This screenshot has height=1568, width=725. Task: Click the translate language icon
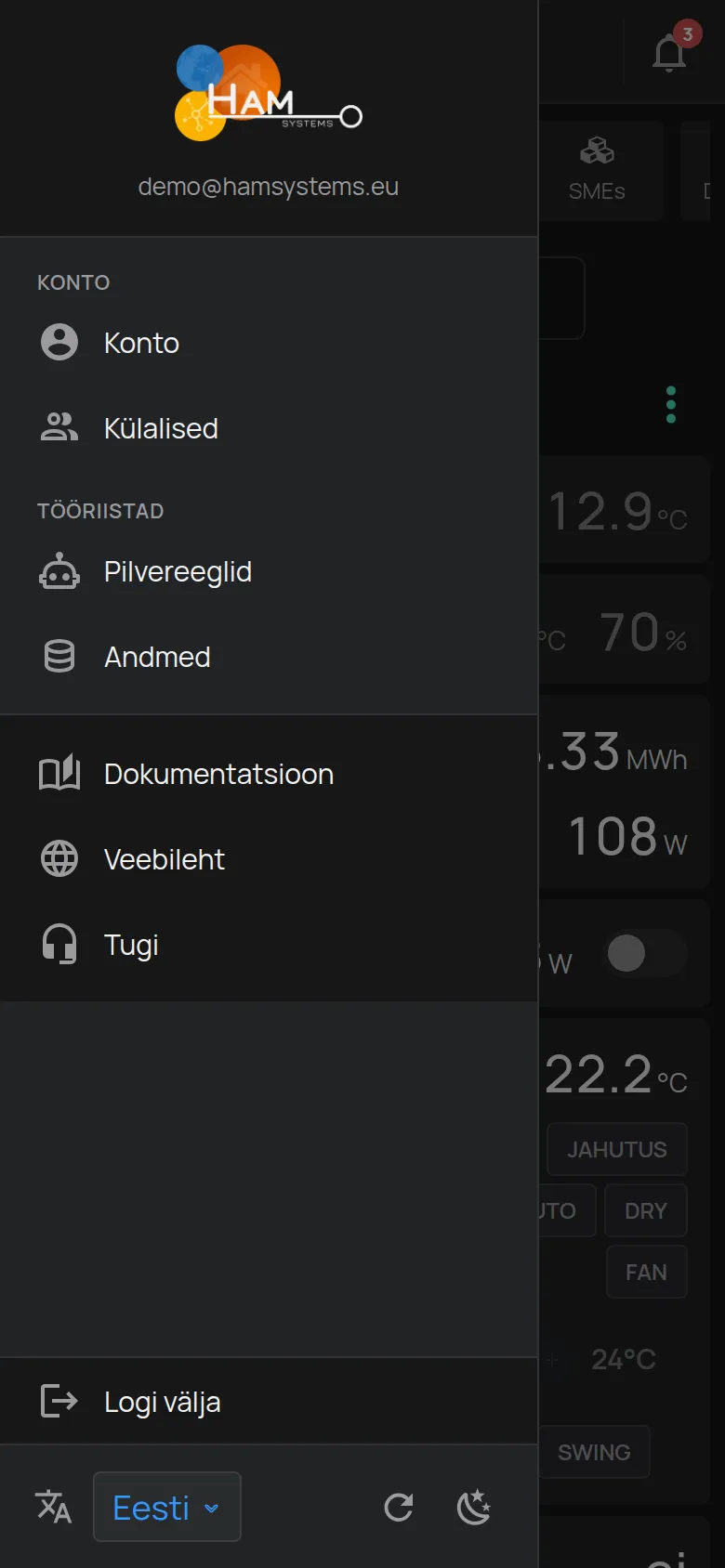53,1507
